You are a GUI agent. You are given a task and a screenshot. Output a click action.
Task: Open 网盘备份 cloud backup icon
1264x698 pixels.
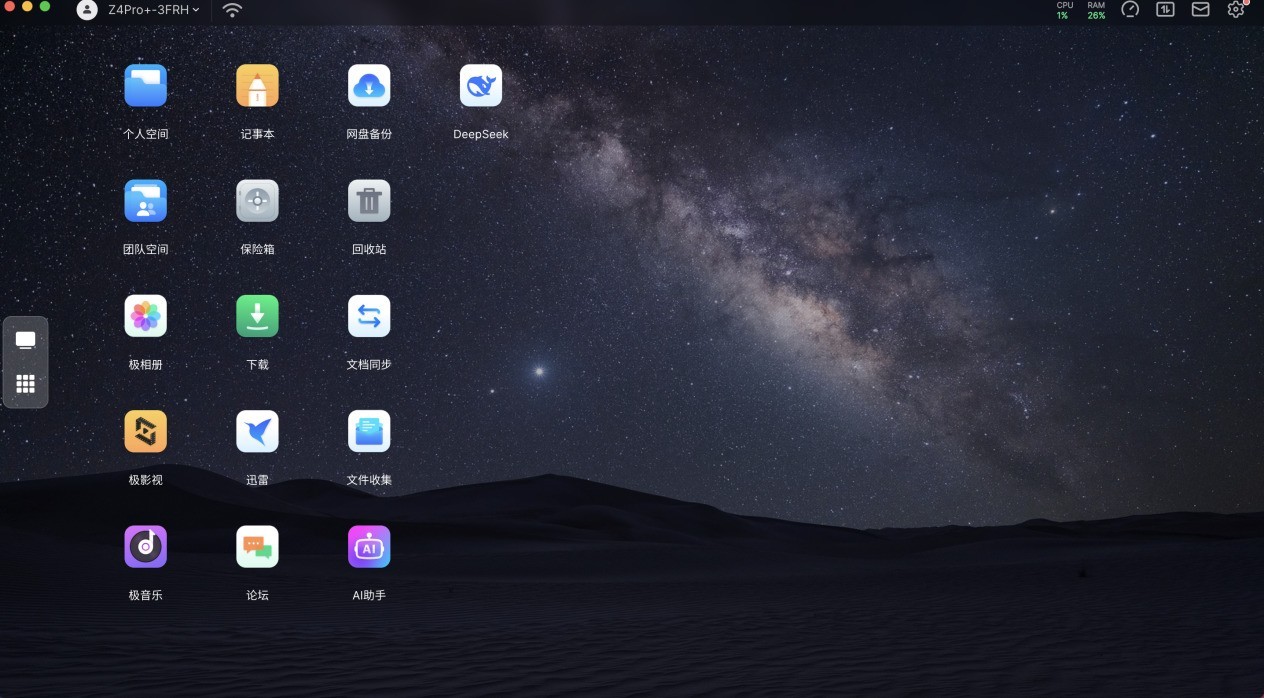coord(369,86)
